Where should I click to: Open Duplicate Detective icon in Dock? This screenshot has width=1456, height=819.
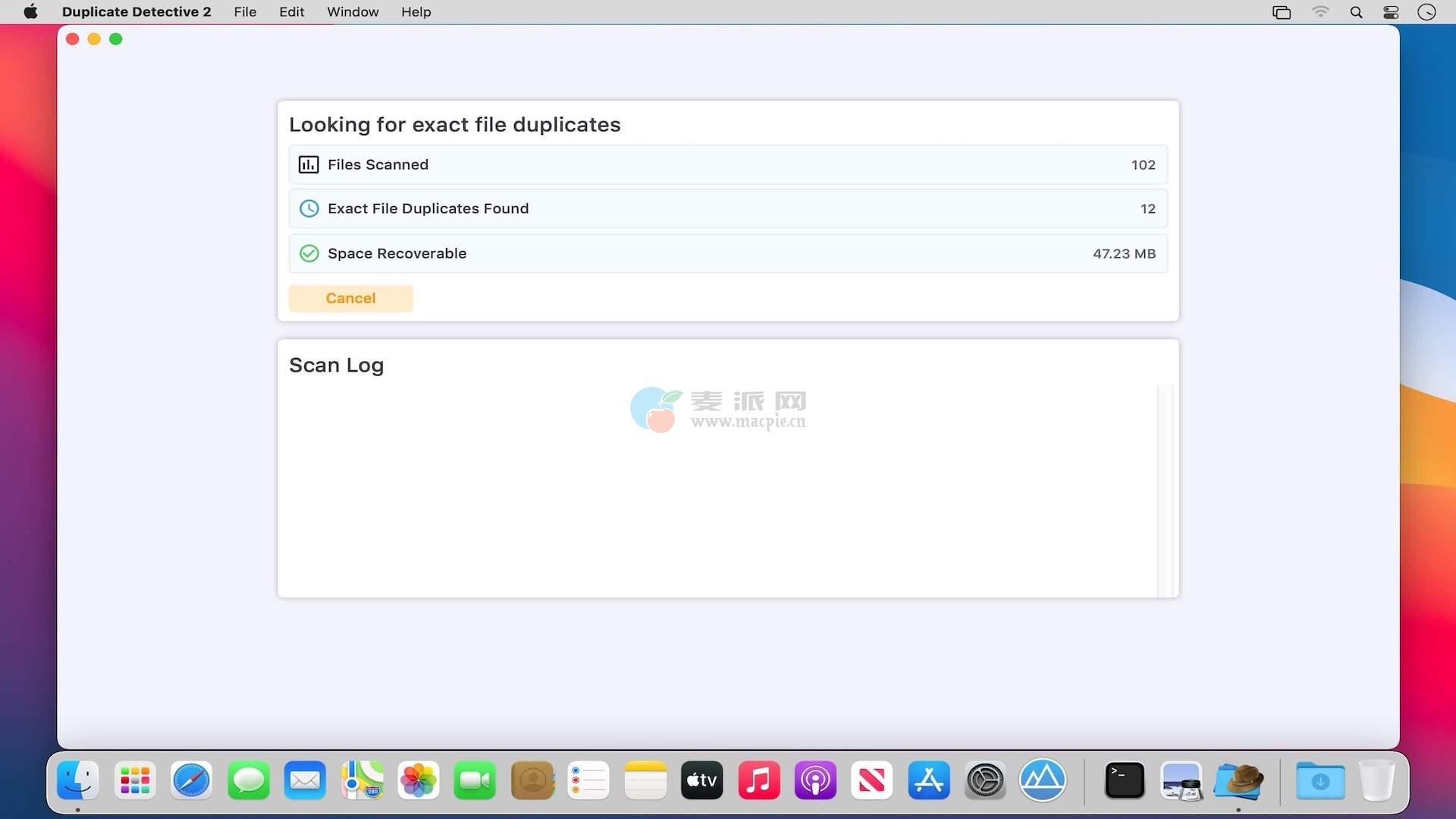(1238, 781)
